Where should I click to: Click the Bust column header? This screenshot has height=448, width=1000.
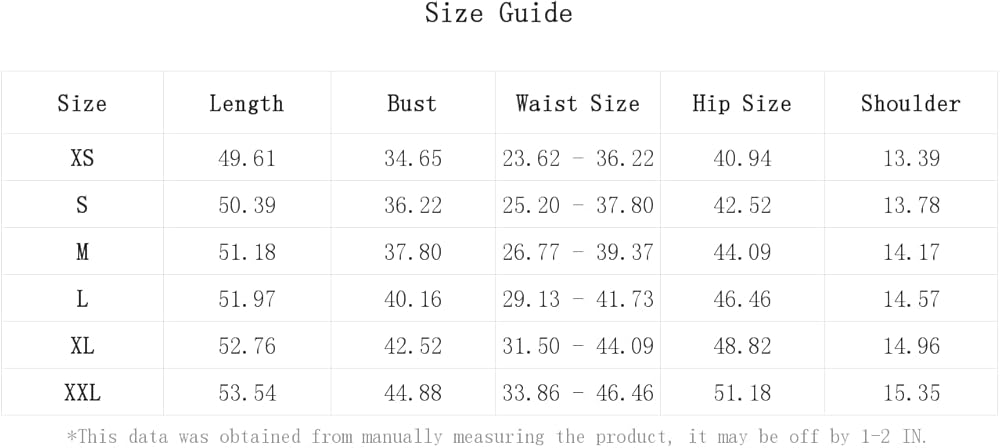tap(412, 104)
